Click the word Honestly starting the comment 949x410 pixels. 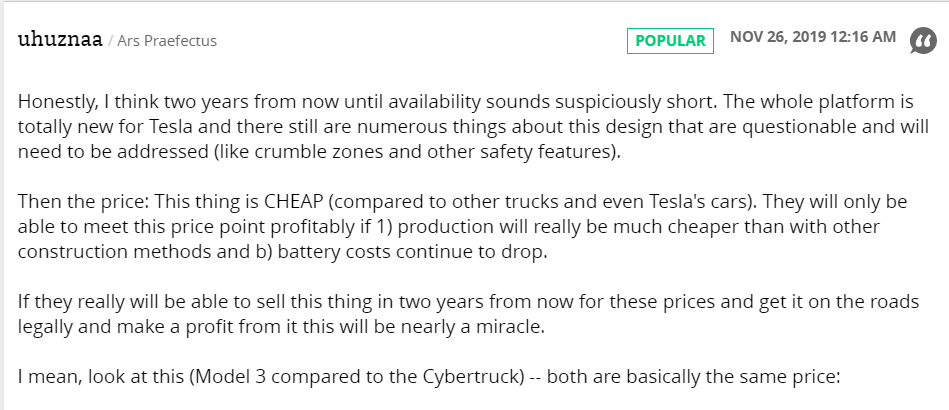coord(57,102)
